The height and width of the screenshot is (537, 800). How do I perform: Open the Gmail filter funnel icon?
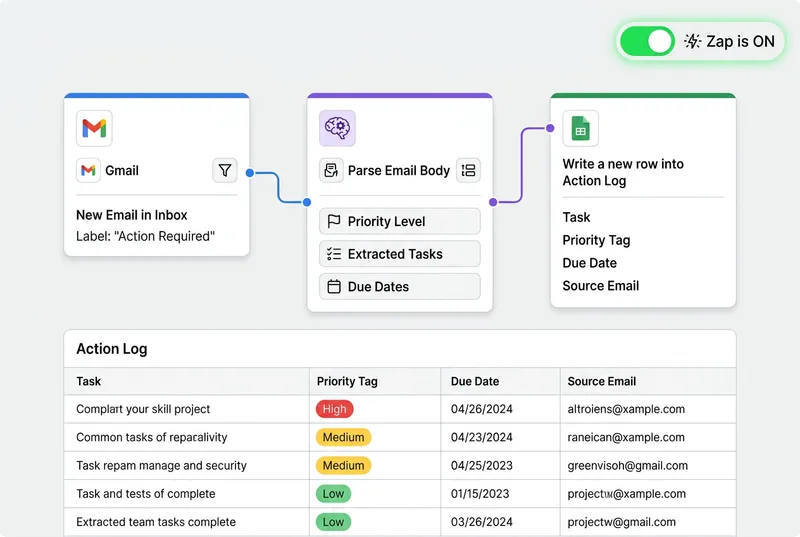pyautogui.click(x=225, y=171)
